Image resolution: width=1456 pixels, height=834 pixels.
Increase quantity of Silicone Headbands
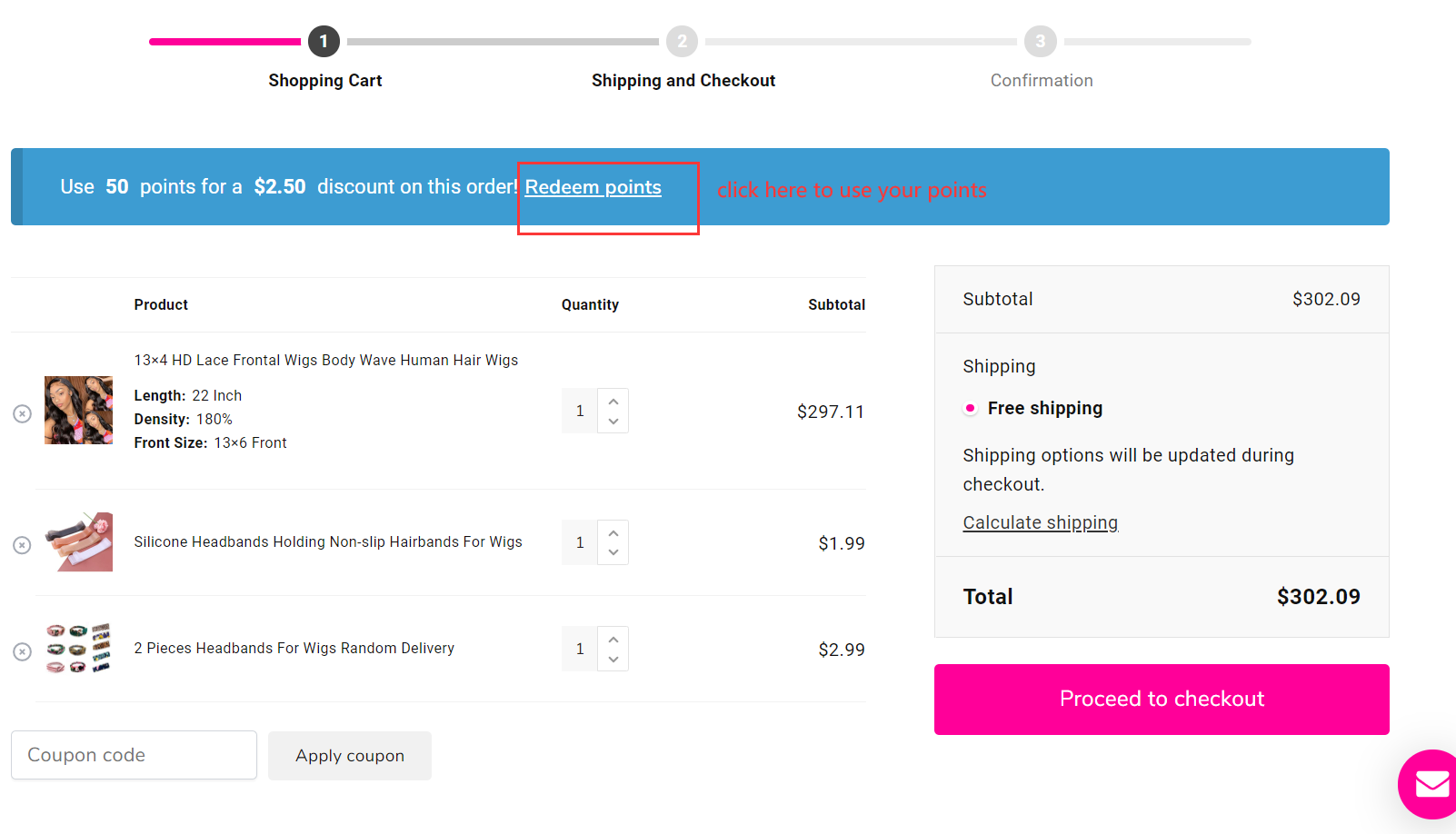click(x=613, y=532)
